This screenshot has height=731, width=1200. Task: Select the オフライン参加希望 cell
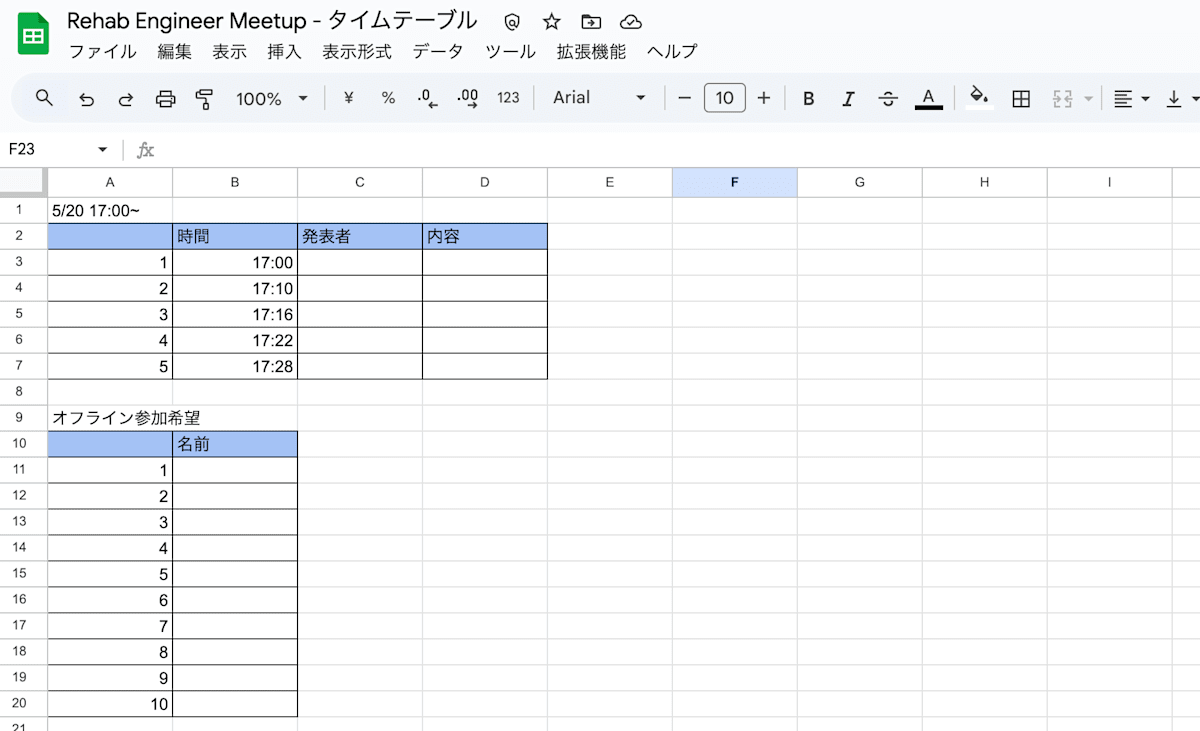click(x=110, y=419)
